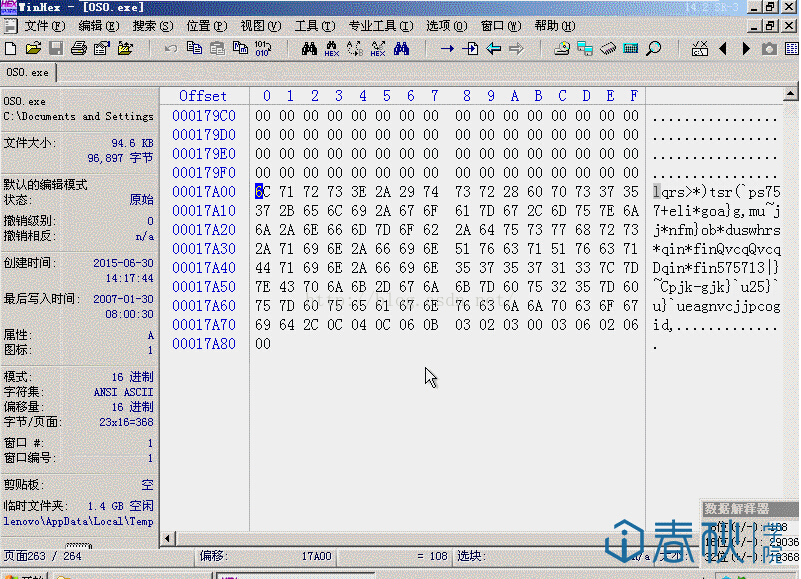Click offset row 00017A70
Viewport: 801px width, 579px height.
[x=204, y=325]
